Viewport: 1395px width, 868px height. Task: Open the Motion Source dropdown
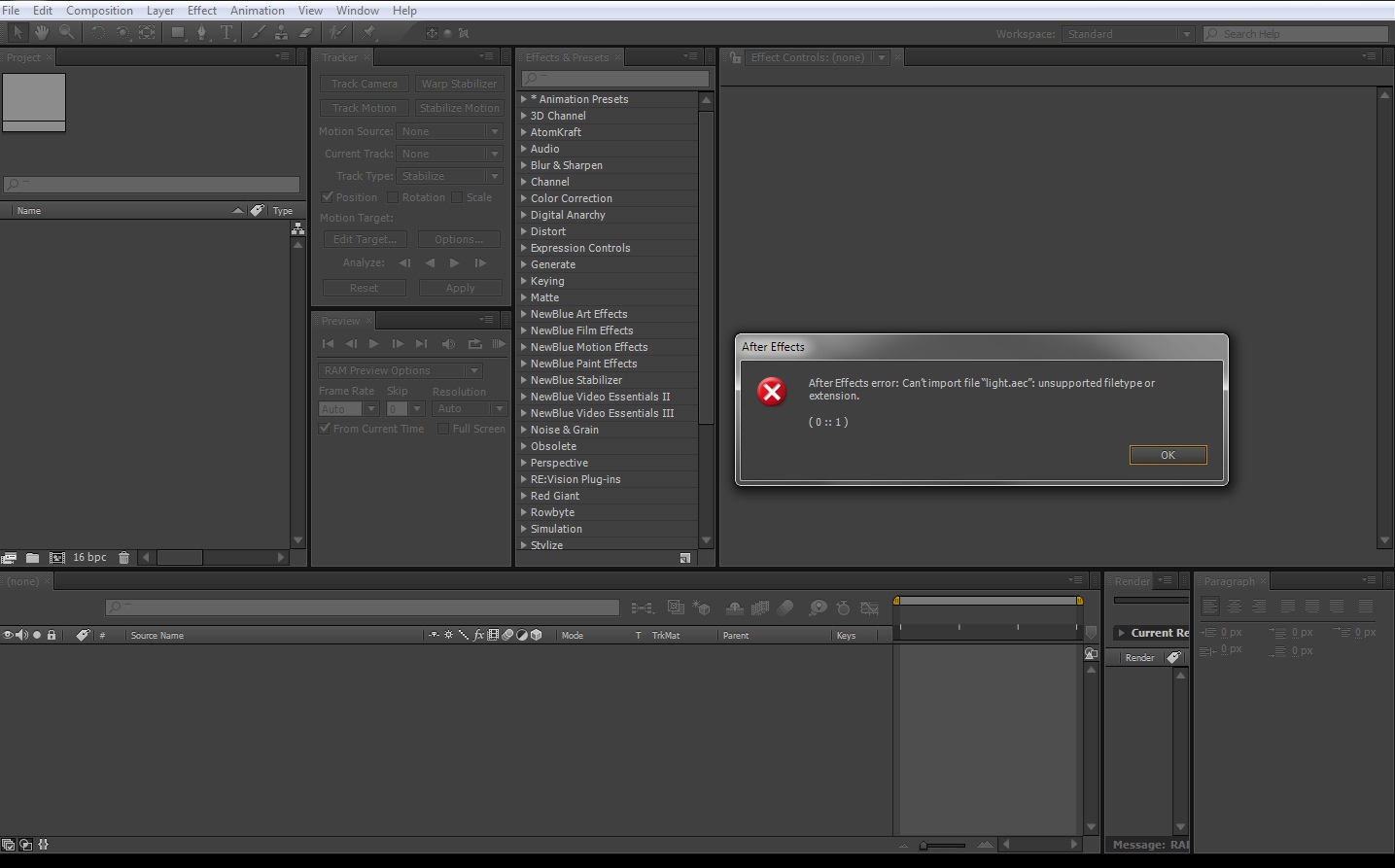point(449,131)
